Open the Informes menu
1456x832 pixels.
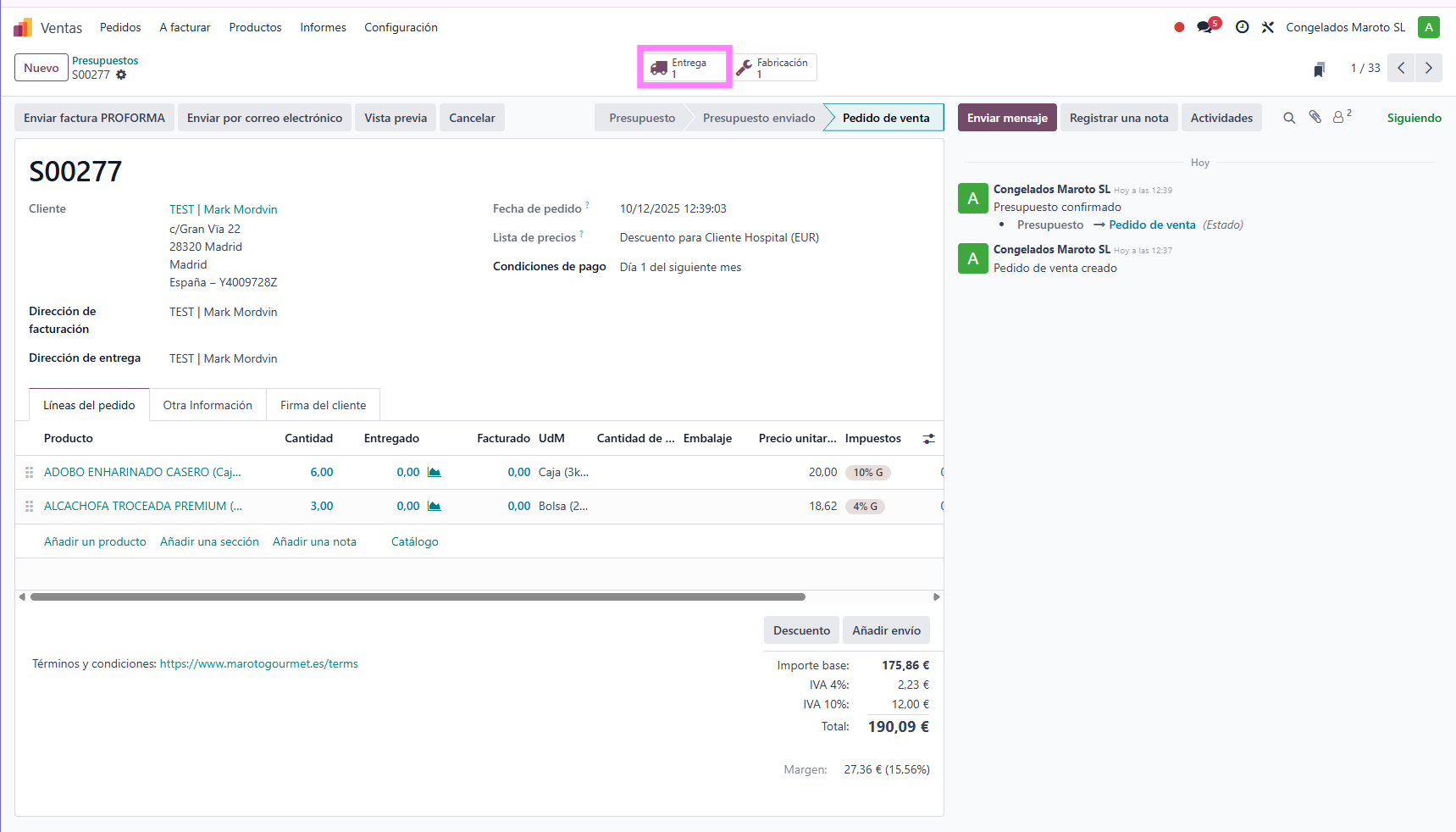click(323, 27)
